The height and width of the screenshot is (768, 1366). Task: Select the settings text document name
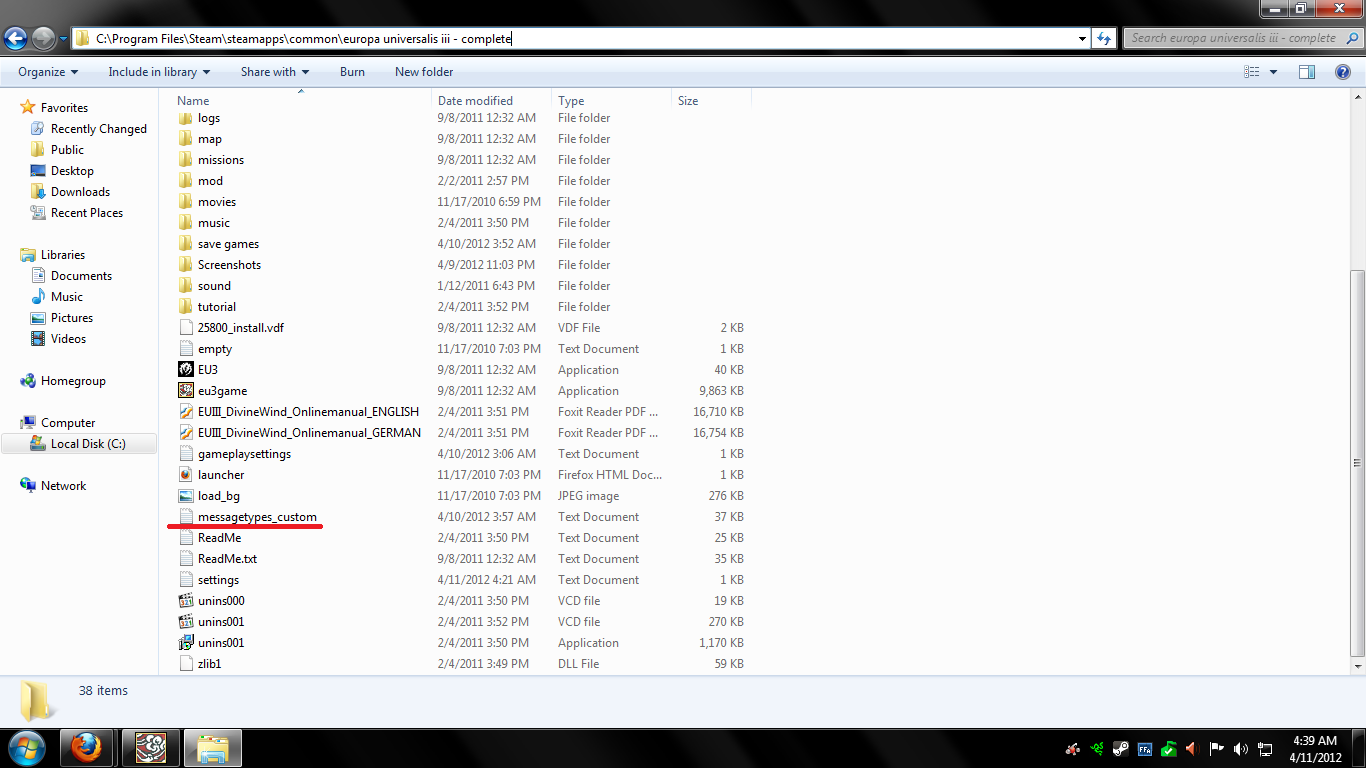coord(218,580)
